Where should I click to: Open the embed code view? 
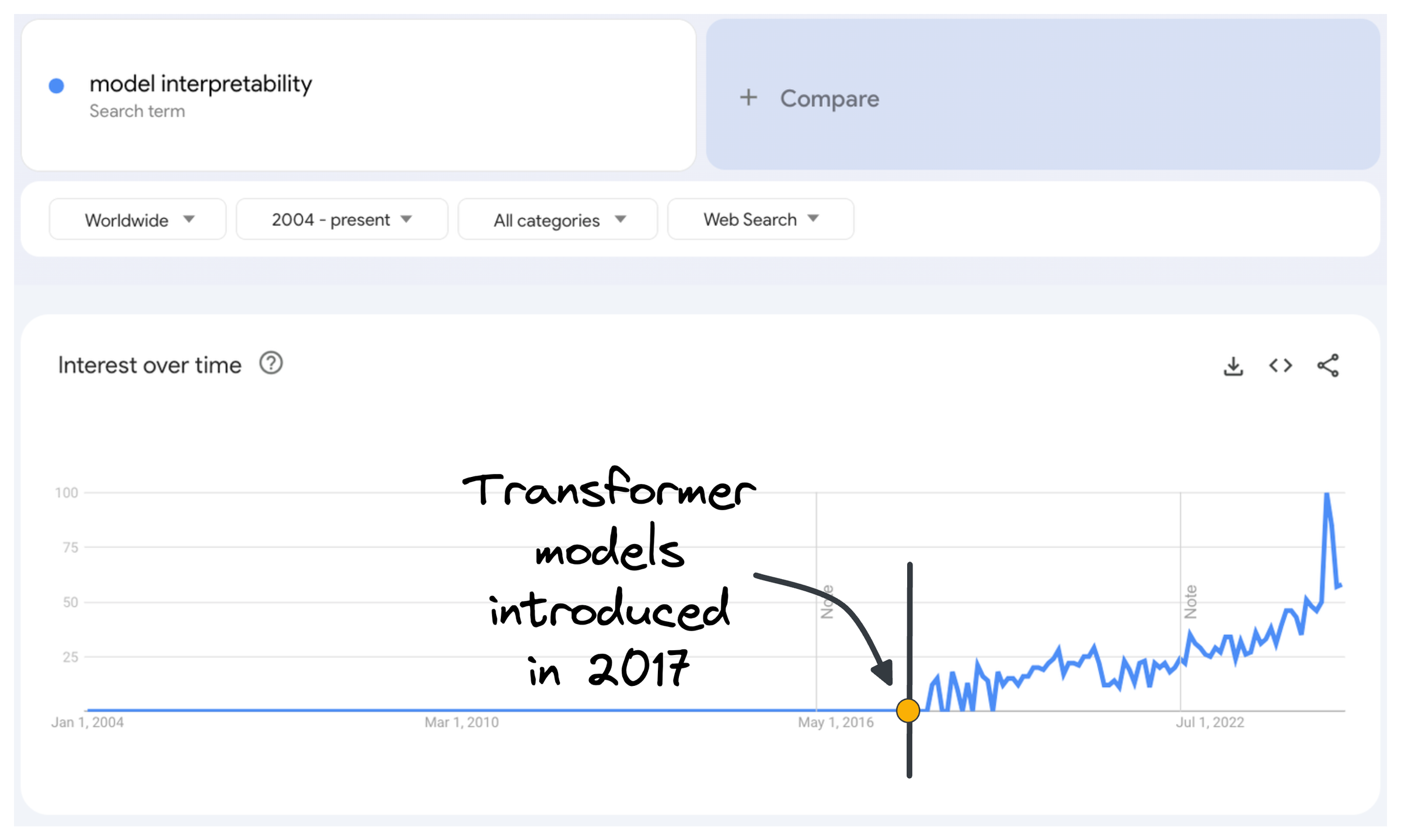click(x=1281, y=365)
